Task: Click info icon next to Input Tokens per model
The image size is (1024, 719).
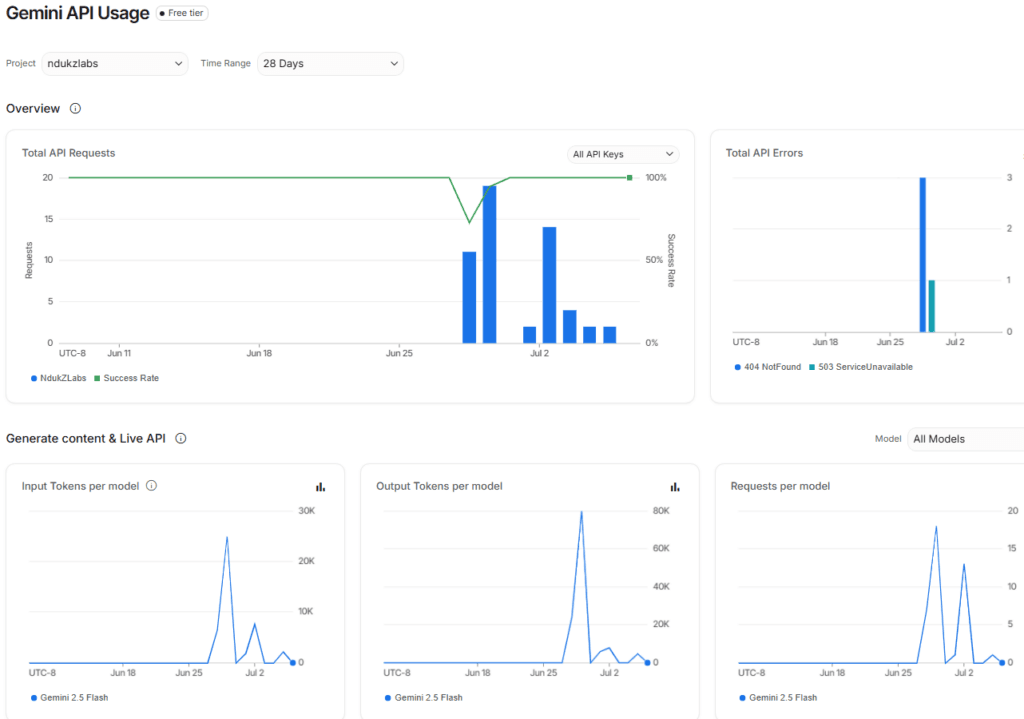Action: click(152, 485)
